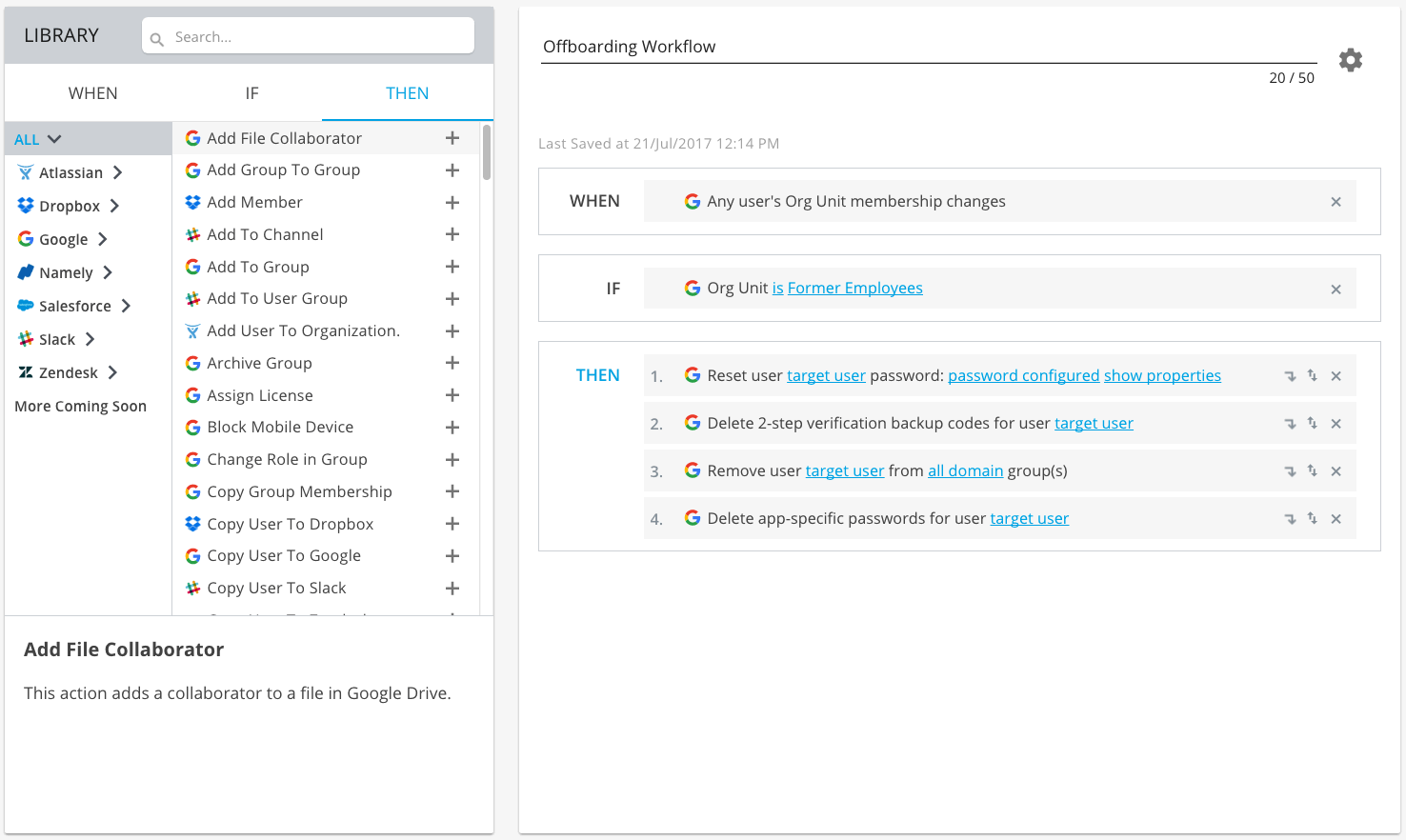Click the library Search field
This screenshot has width=1406, height=840.
(308, 36)
